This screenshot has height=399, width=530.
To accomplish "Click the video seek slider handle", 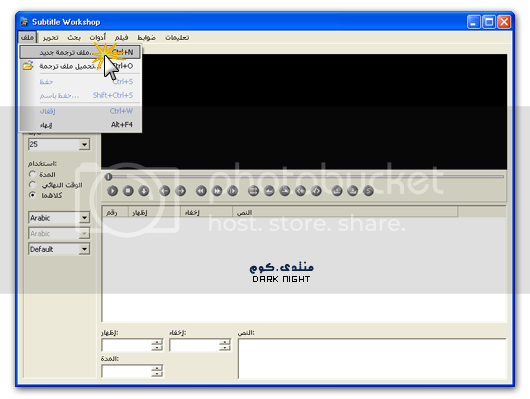I will tap(108, 177).
